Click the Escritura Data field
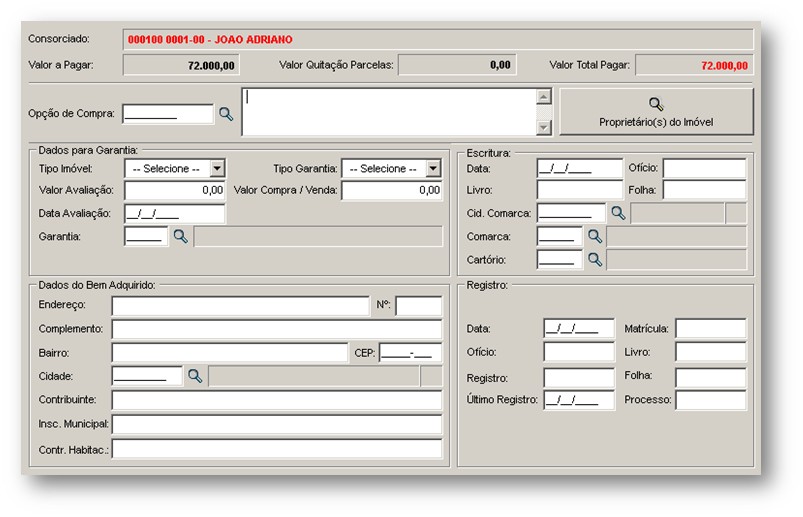Viewport: 803px width, 517px height. (x=580, y=168)
